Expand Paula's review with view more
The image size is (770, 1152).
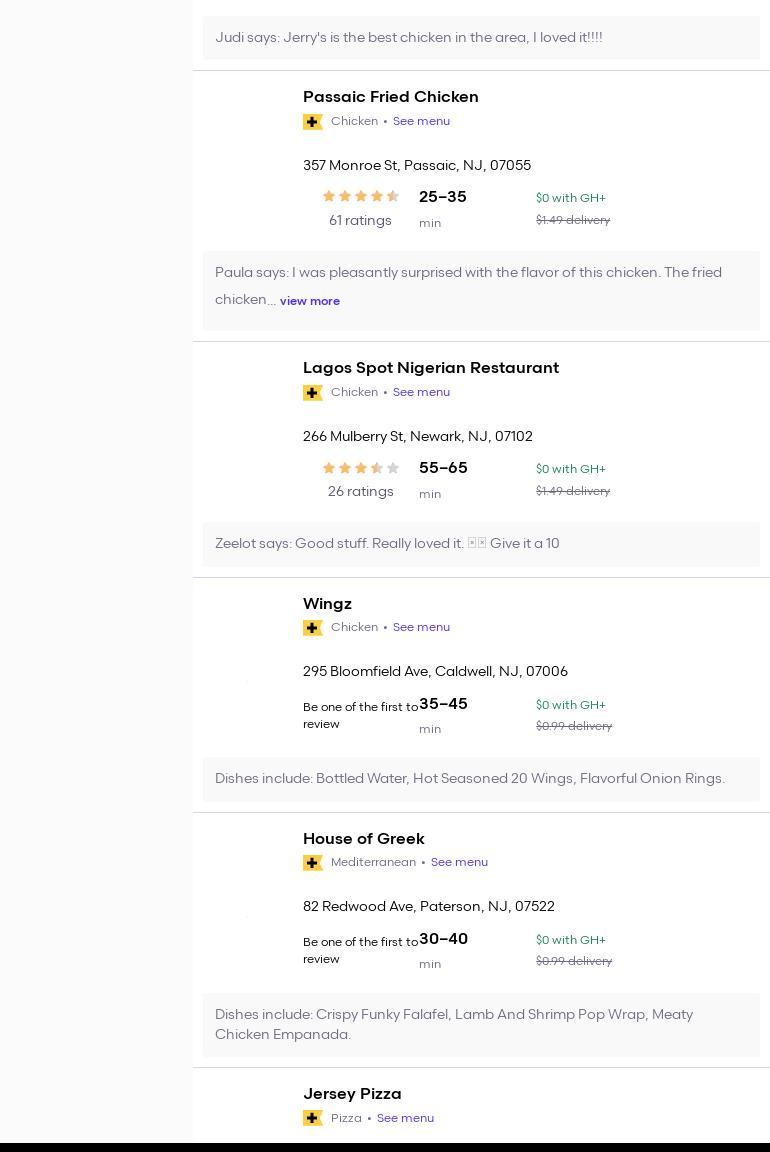tap(310, 301)
